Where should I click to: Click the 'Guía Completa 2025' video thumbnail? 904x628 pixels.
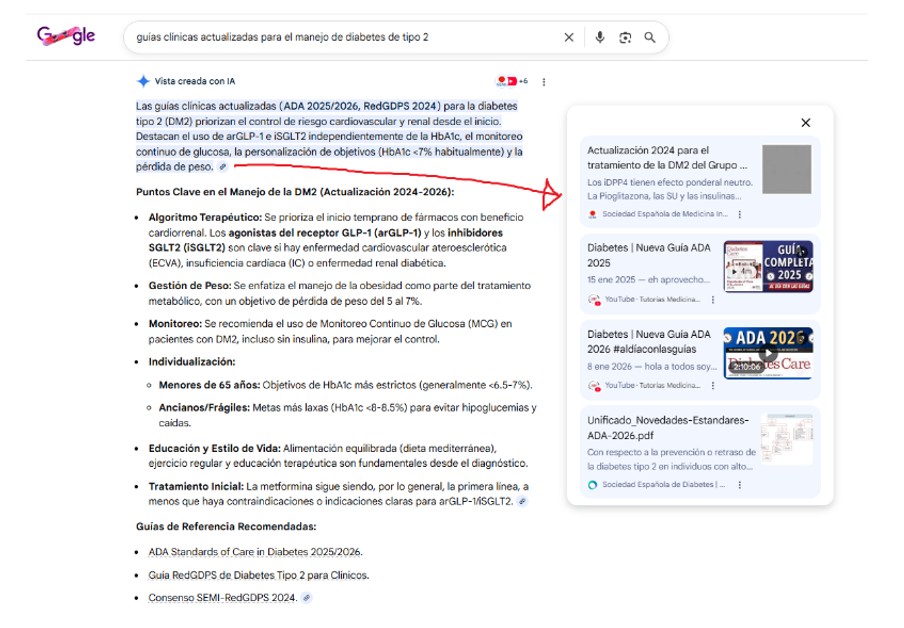coord(768,266)
